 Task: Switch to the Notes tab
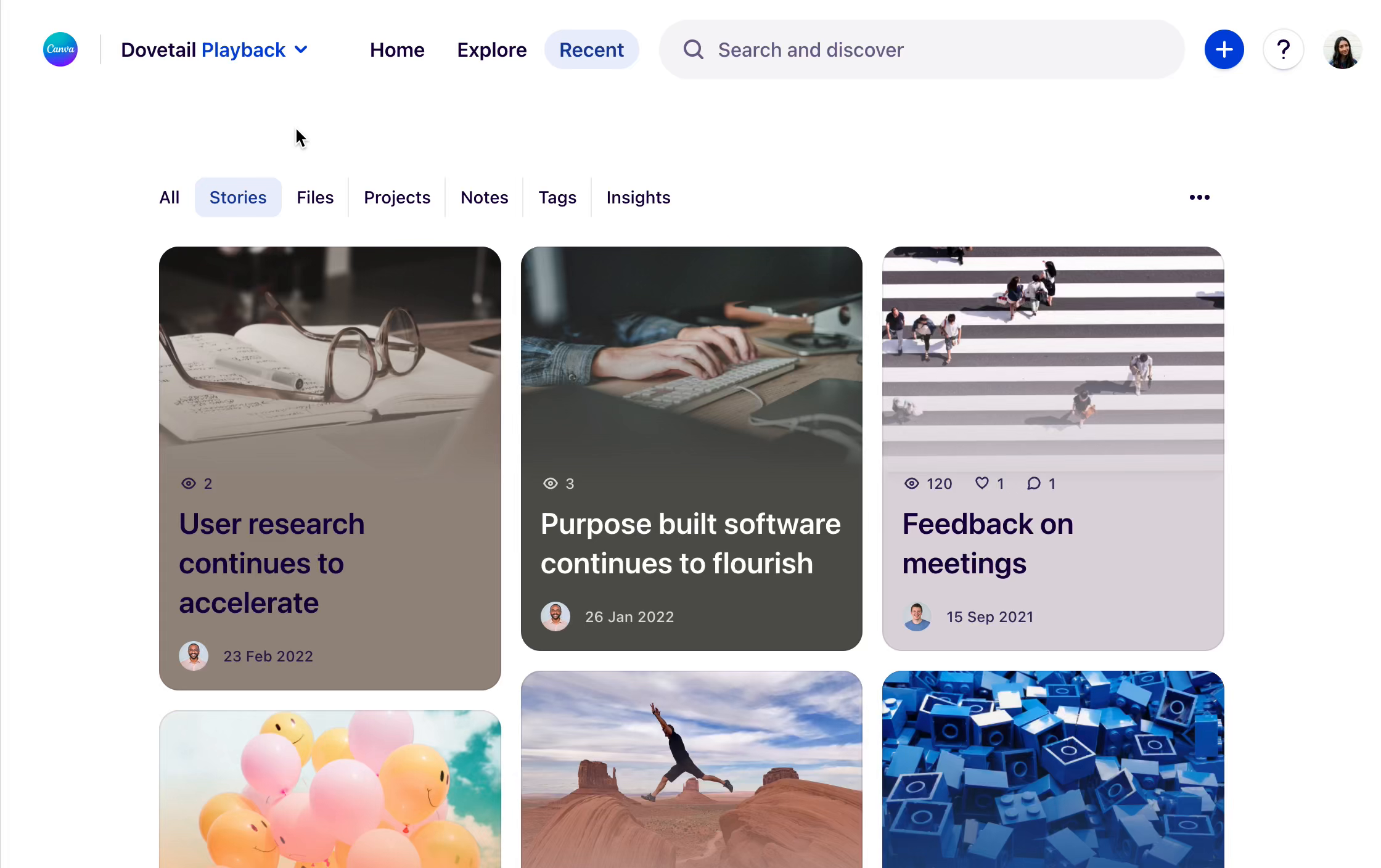(485, 197)
